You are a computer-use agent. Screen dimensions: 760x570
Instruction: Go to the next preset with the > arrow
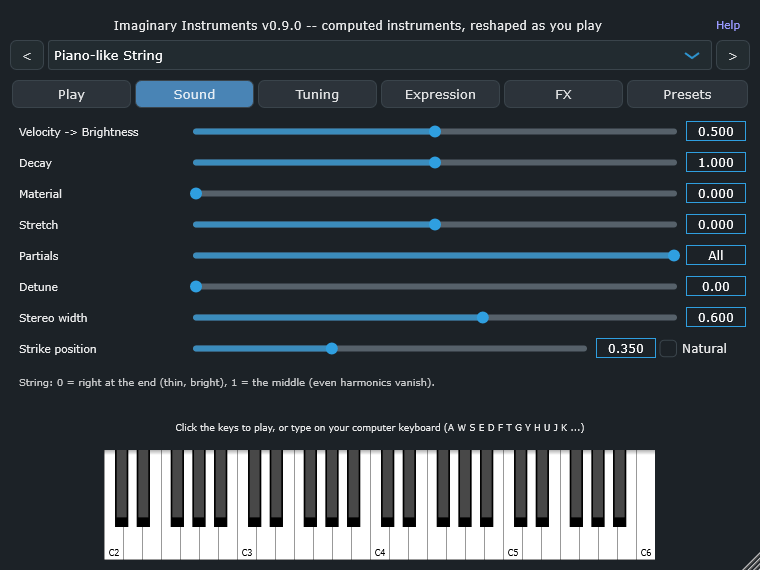[x=733, y=55]
